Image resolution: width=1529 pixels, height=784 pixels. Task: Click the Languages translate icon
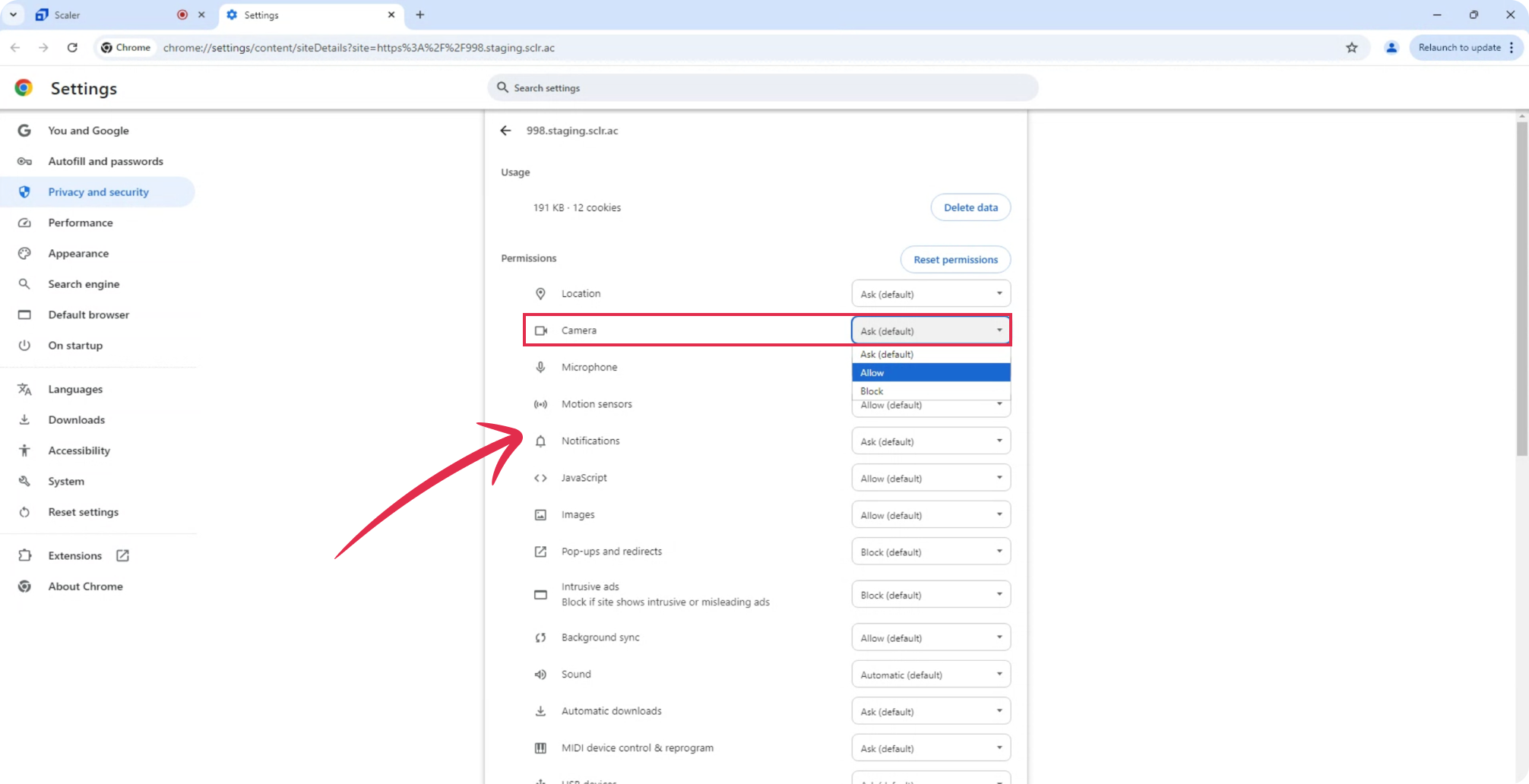click(x=24, y=390)
